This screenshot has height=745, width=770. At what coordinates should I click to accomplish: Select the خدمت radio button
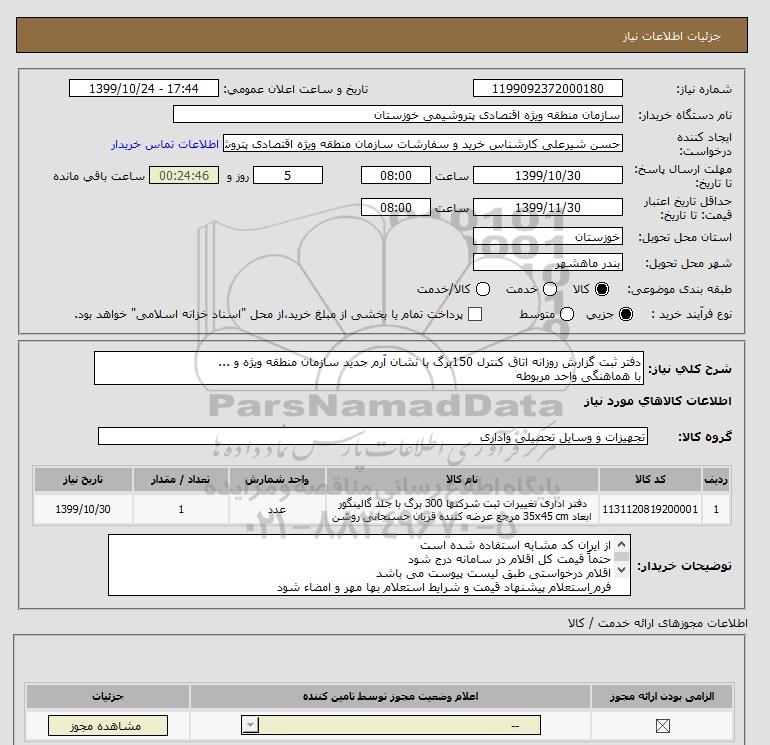coord(550,289)
